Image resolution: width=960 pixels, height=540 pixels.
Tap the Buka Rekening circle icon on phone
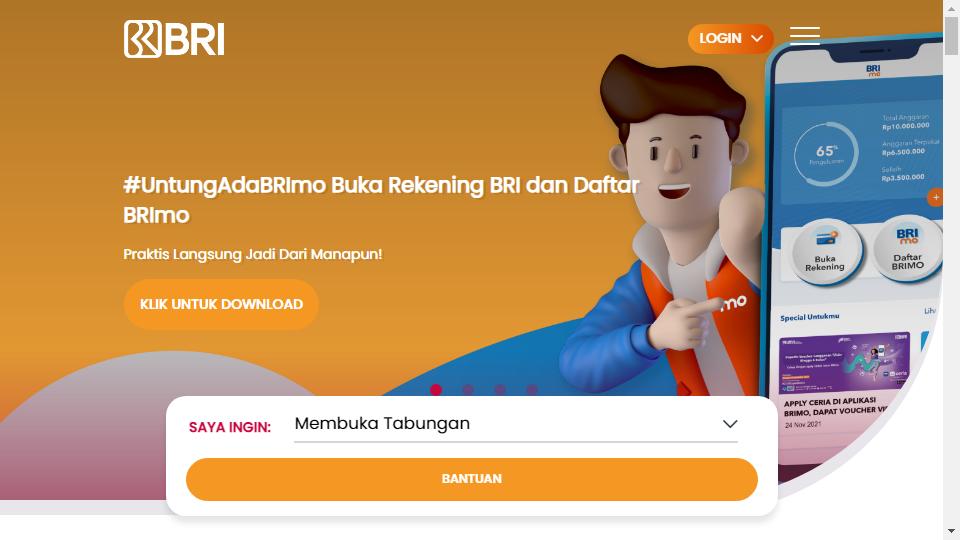(824, 252)
